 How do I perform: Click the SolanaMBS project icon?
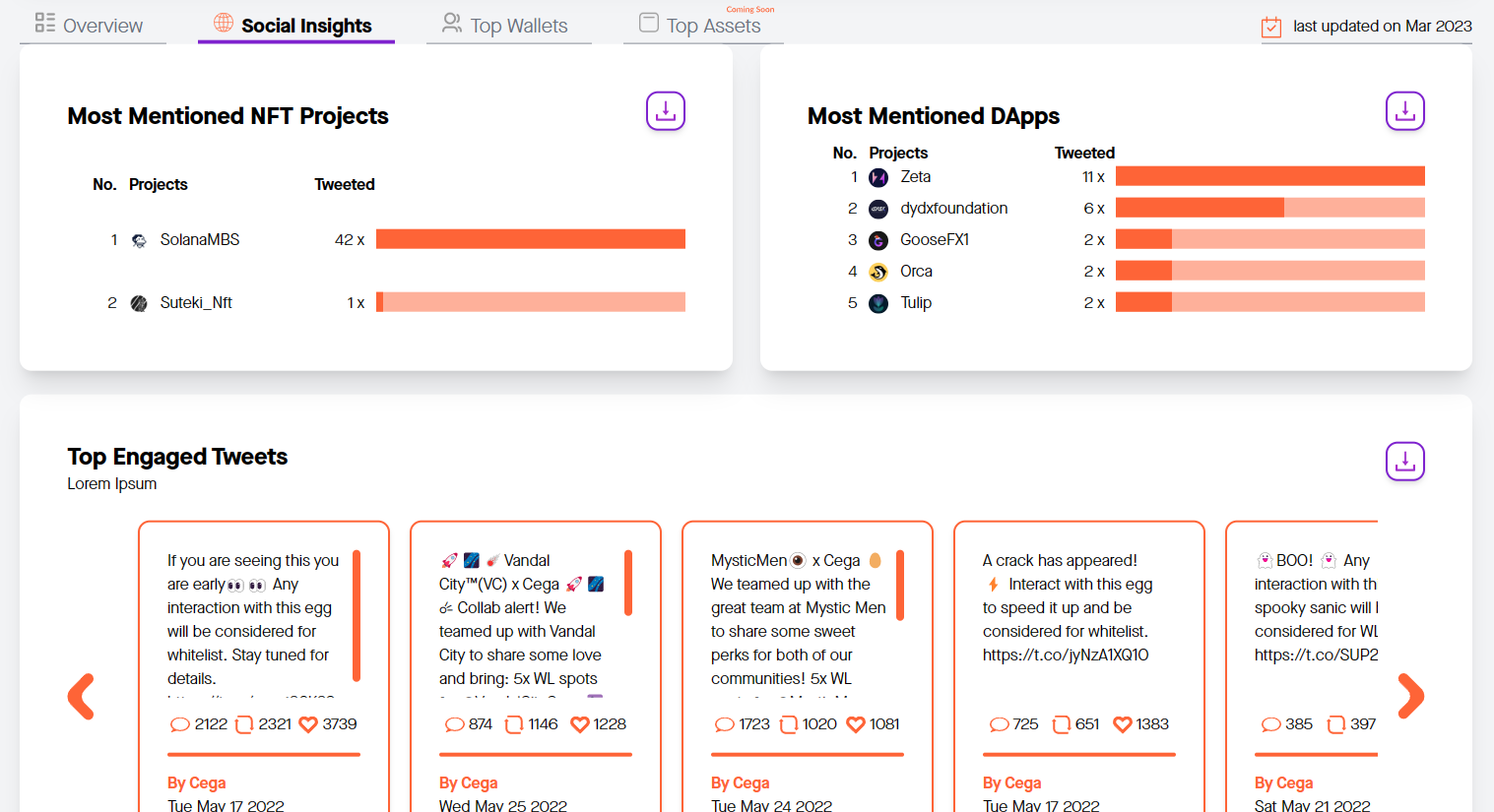[x=139, y=238]
